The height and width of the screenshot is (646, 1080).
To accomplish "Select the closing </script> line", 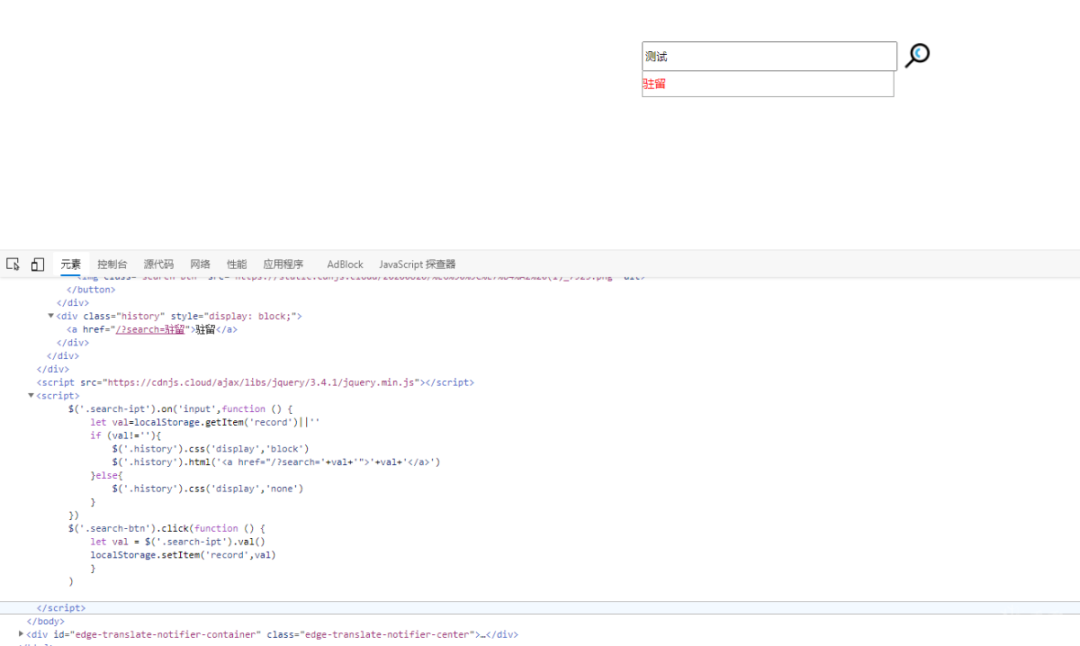I will (61, 608).
